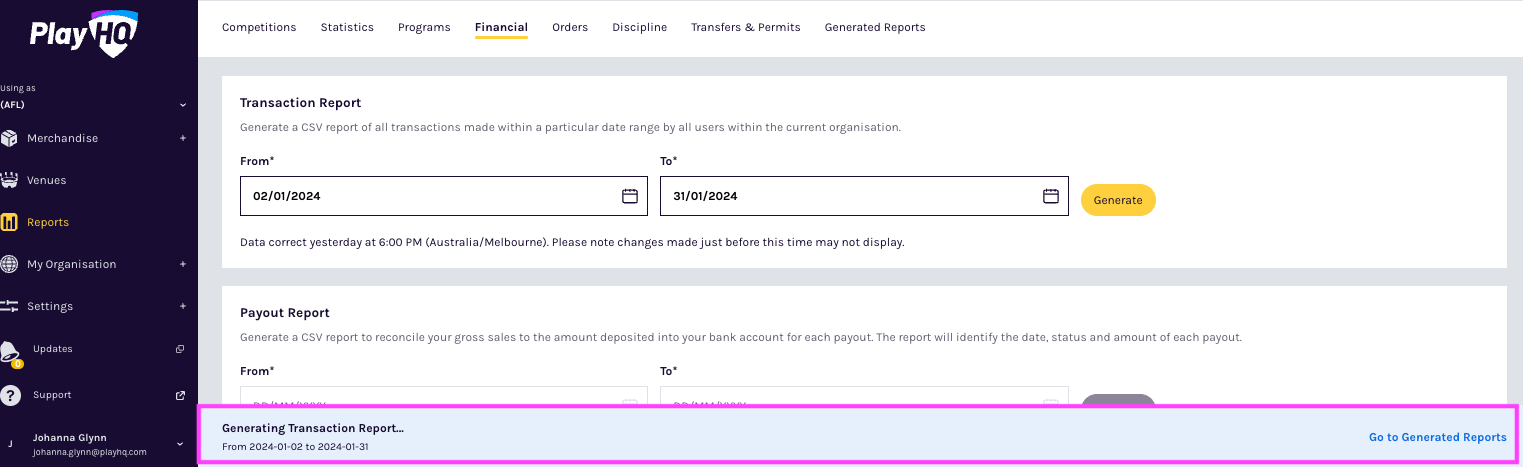Open the Merchandise box icon
This screenshot has height=467, width=1523.
coord(10,138)
